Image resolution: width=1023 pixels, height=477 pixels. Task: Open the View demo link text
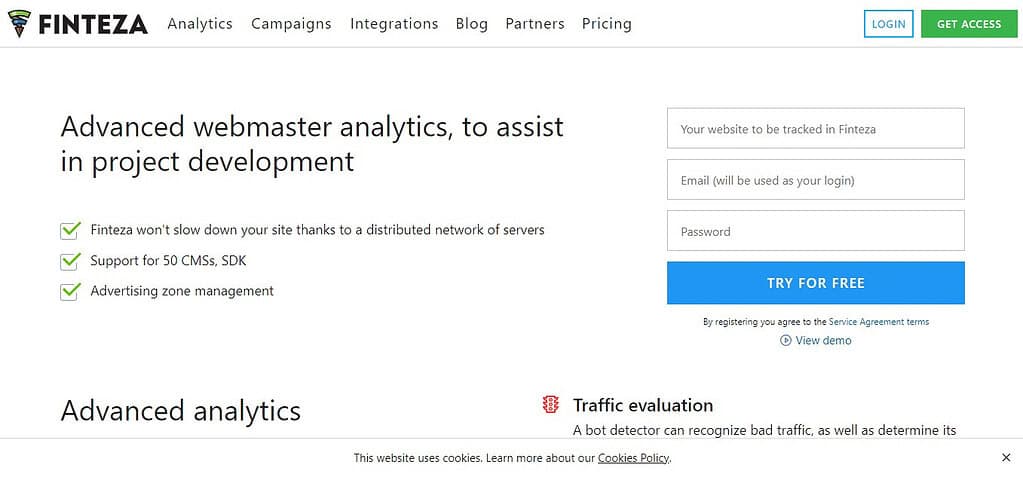point(823,340)
